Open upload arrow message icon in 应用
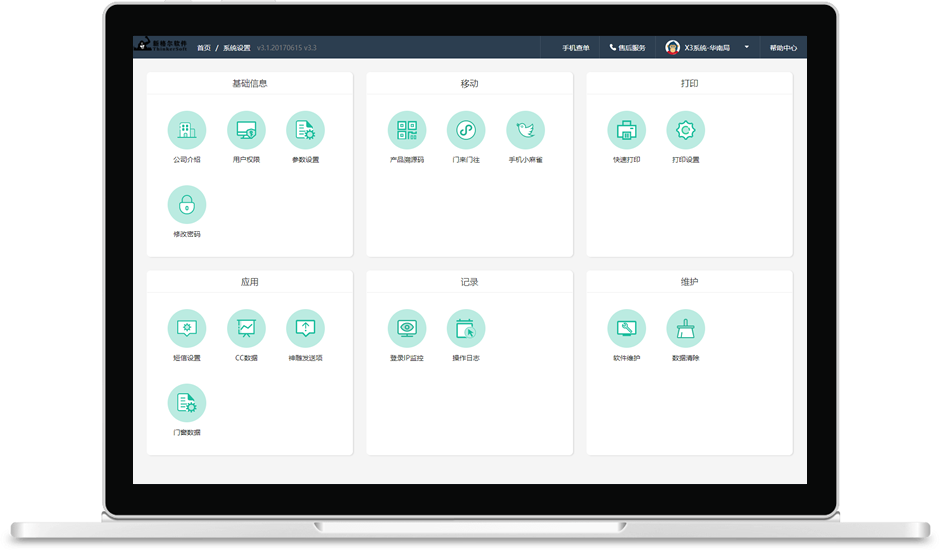The height and width of the screenshot is (550, 940). [x=305, y=328]
